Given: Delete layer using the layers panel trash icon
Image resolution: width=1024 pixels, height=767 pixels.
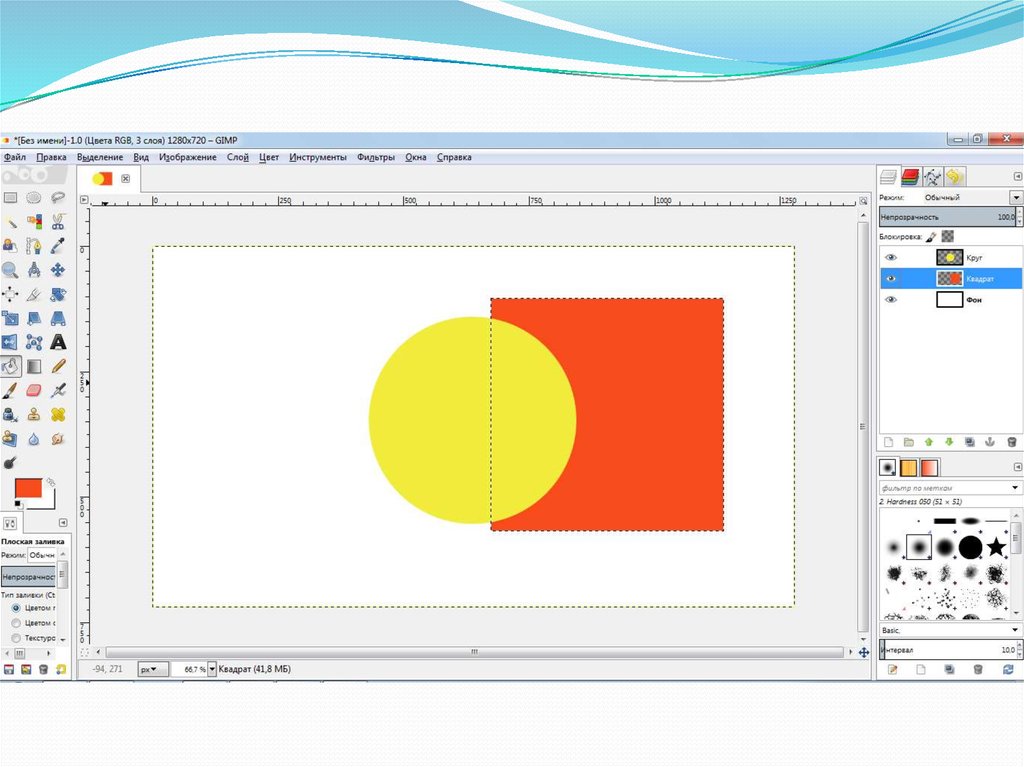Looking at the screenshot, I should click(x=1011, y=441).
